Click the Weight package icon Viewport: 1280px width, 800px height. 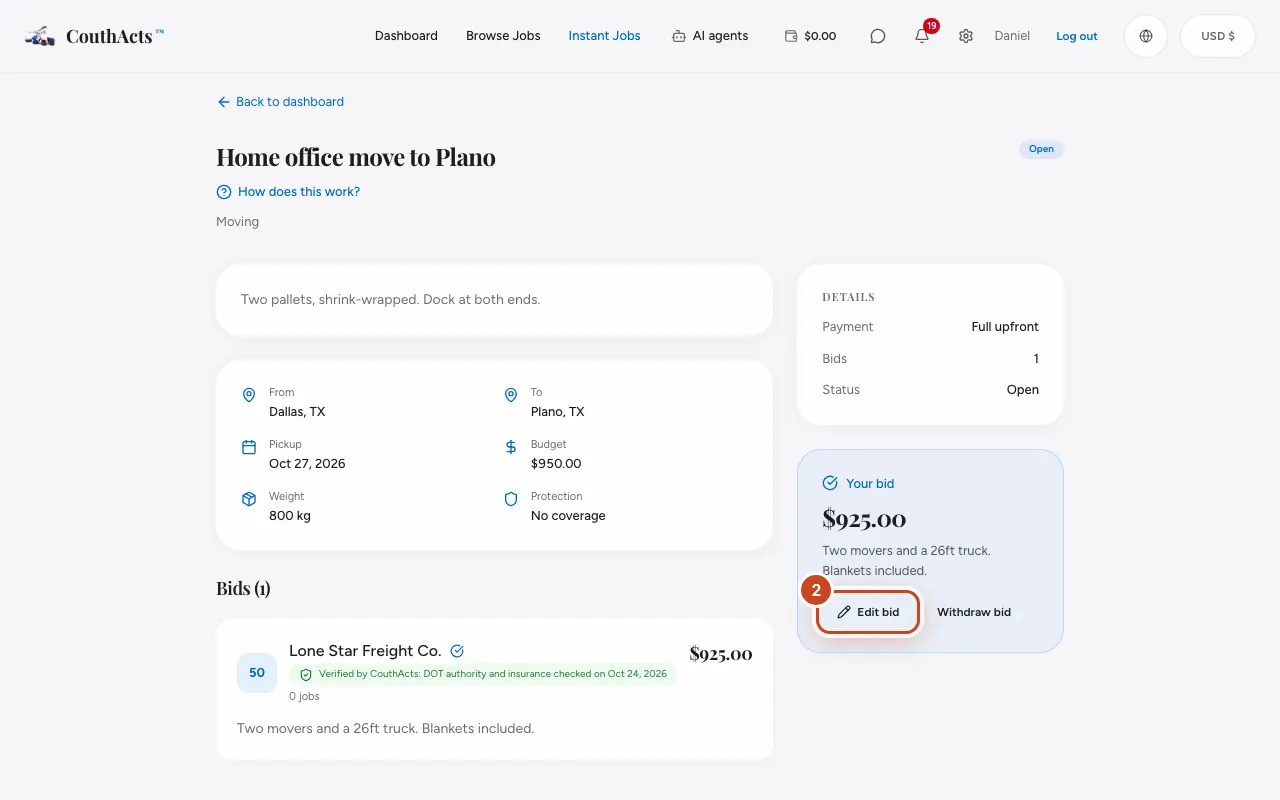point(249,499)
